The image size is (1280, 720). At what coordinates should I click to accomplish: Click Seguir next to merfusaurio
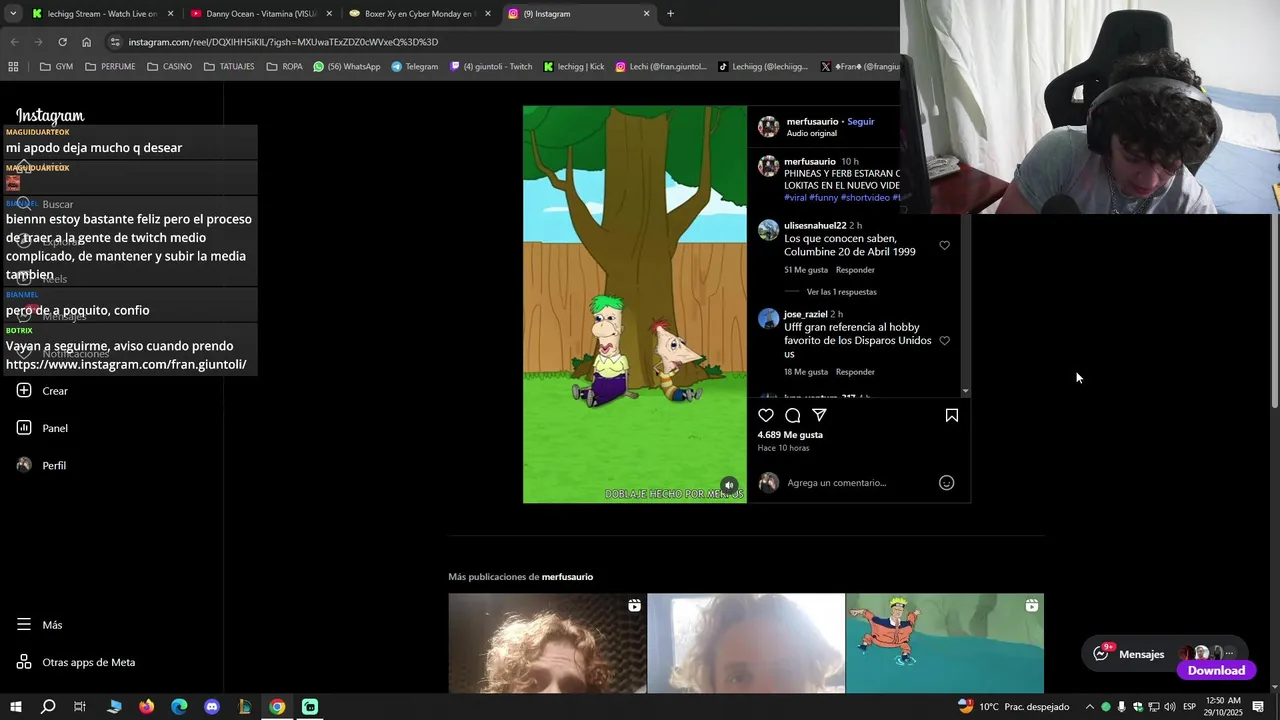tap(860, 121)
